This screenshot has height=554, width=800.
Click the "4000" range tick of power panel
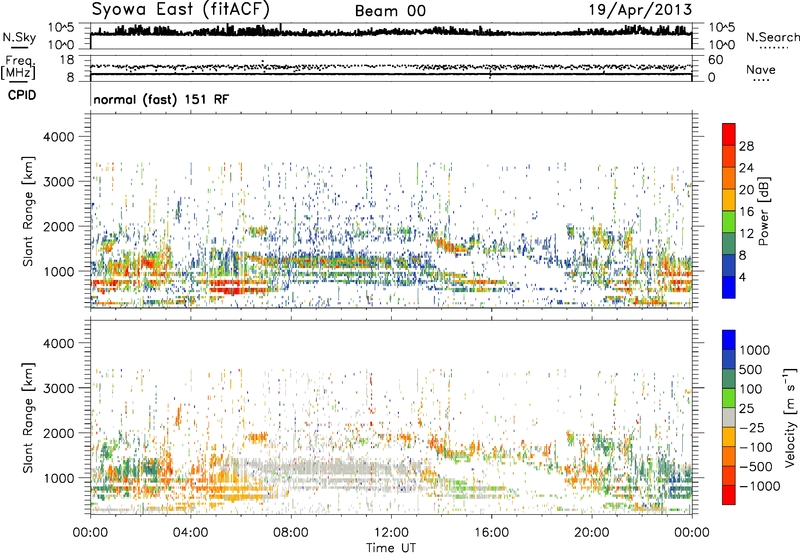click(x=58, y=137)
